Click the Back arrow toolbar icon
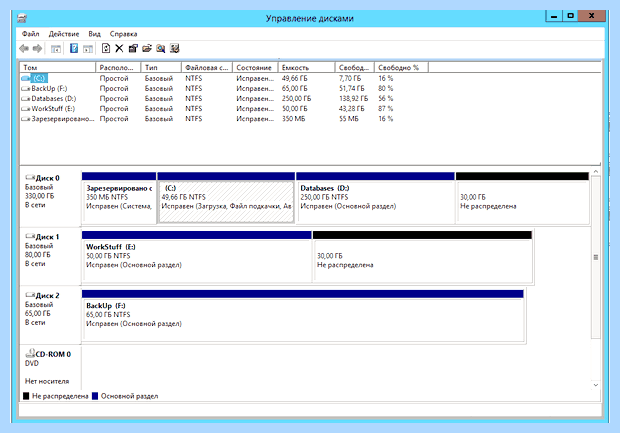 pos(24,49)
